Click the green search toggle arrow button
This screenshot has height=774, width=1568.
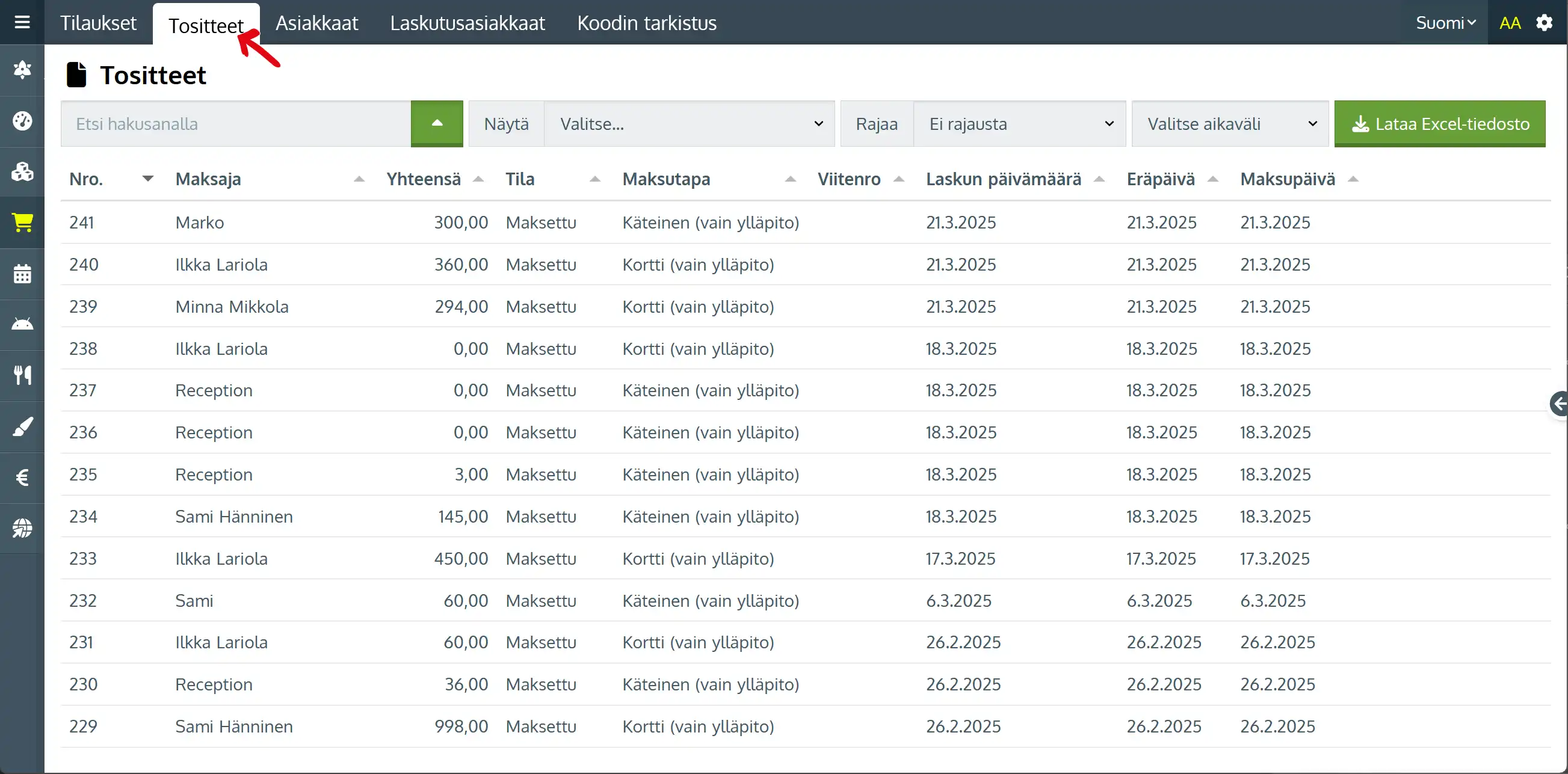click(x=436, y=124)
